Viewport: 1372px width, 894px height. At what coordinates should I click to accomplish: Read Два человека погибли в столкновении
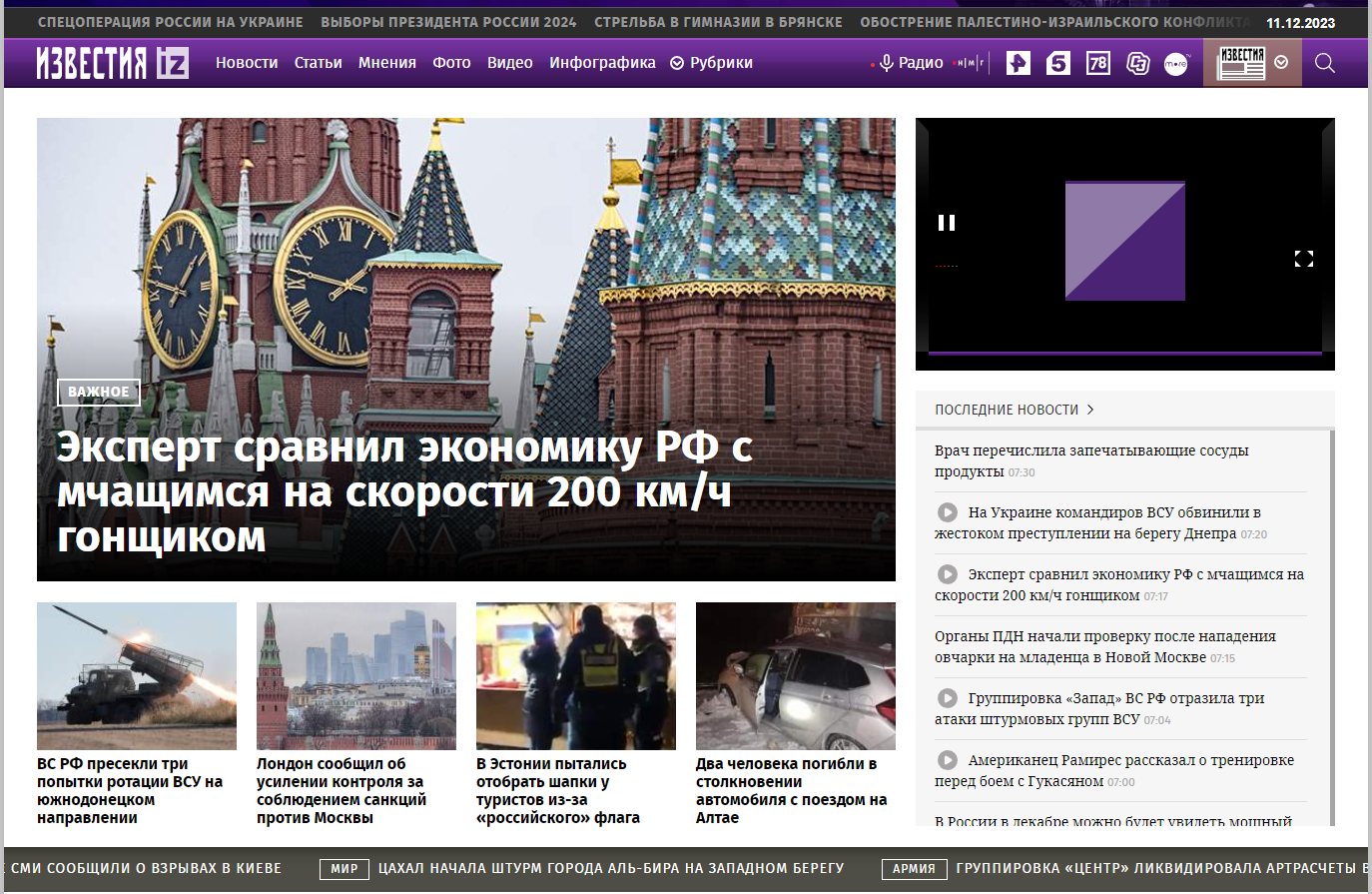coord(792,790)
